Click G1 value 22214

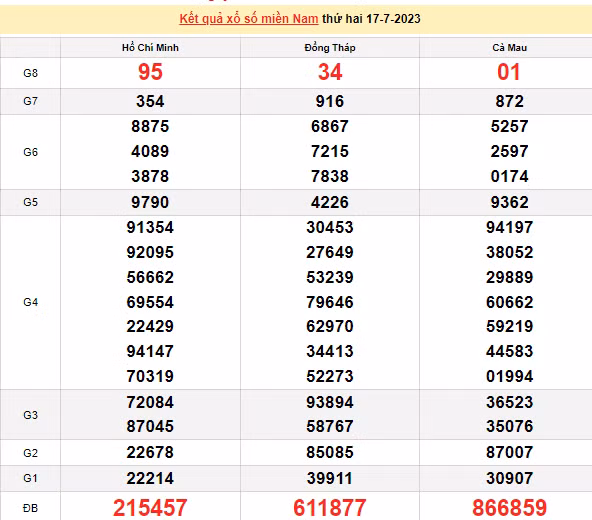point(150,478)
